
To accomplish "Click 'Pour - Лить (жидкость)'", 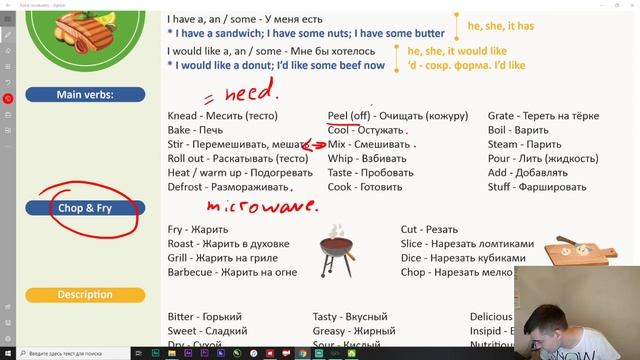I will pyautogui.click(x=543, y=158).
